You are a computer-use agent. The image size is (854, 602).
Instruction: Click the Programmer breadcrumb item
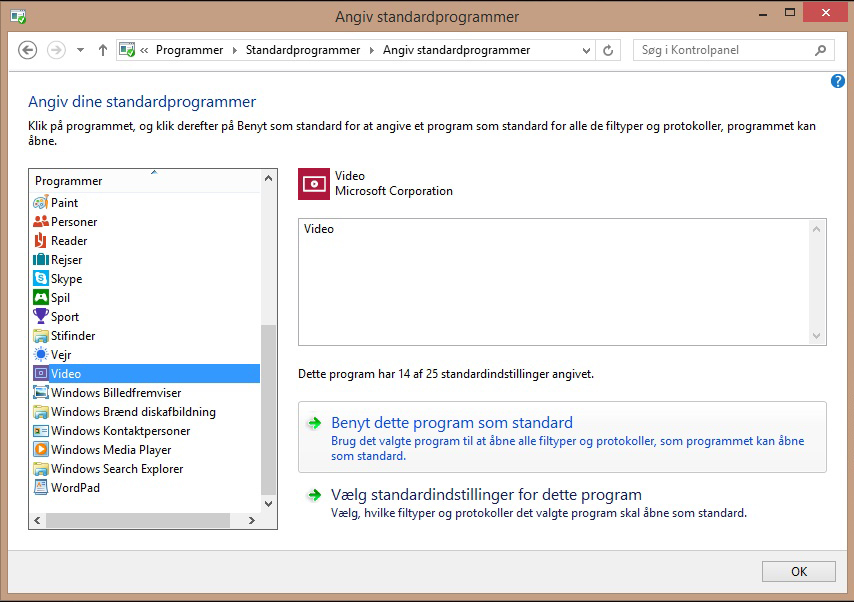189,50
